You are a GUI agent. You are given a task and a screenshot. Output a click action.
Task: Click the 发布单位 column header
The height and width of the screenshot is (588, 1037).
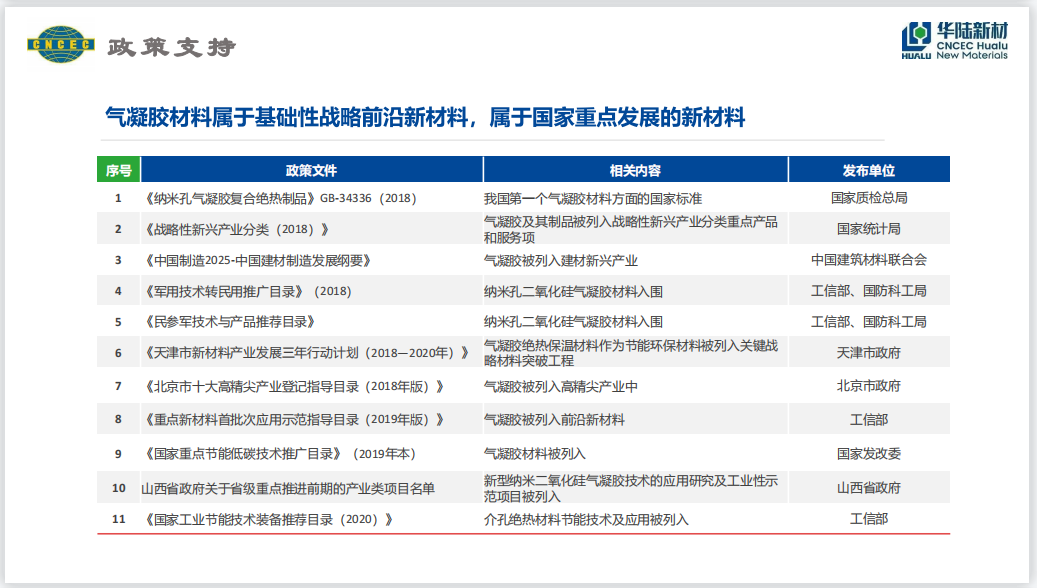tap(868, 170)
